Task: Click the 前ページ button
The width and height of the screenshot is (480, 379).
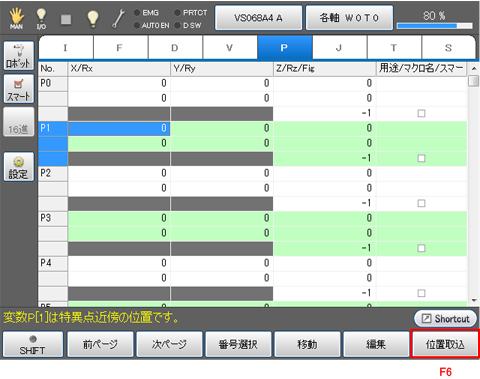Action: pos(100,344)
